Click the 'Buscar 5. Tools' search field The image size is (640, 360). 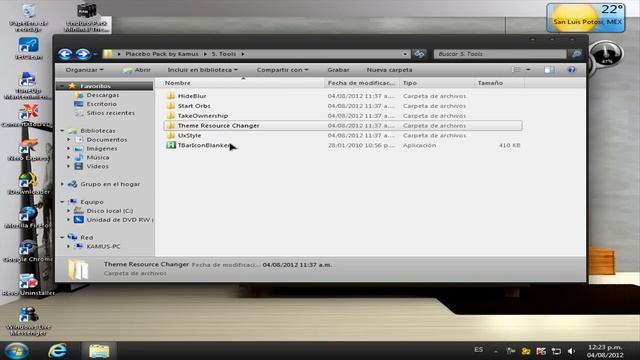(x=500, y=54)
